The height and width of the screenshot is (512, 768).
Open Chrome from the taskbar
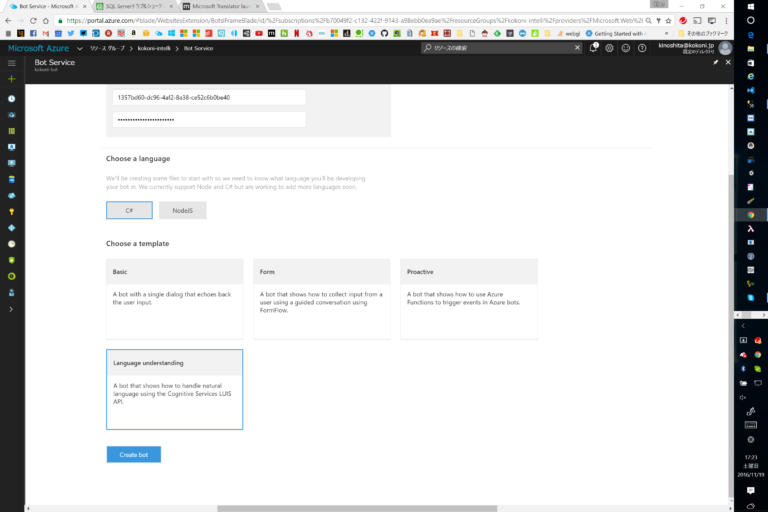751,215
